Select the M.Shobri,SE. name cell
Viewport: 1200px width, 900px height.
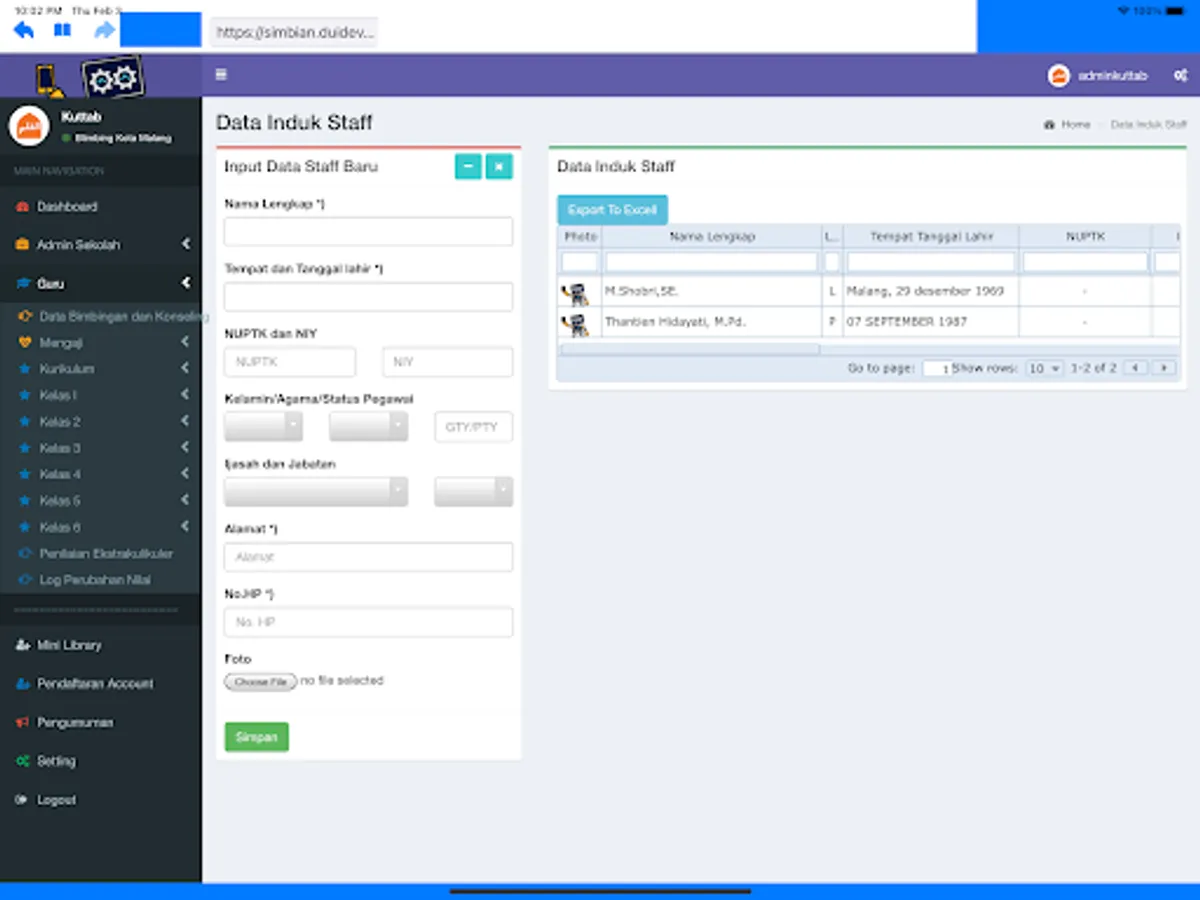(x=712, y=292)
